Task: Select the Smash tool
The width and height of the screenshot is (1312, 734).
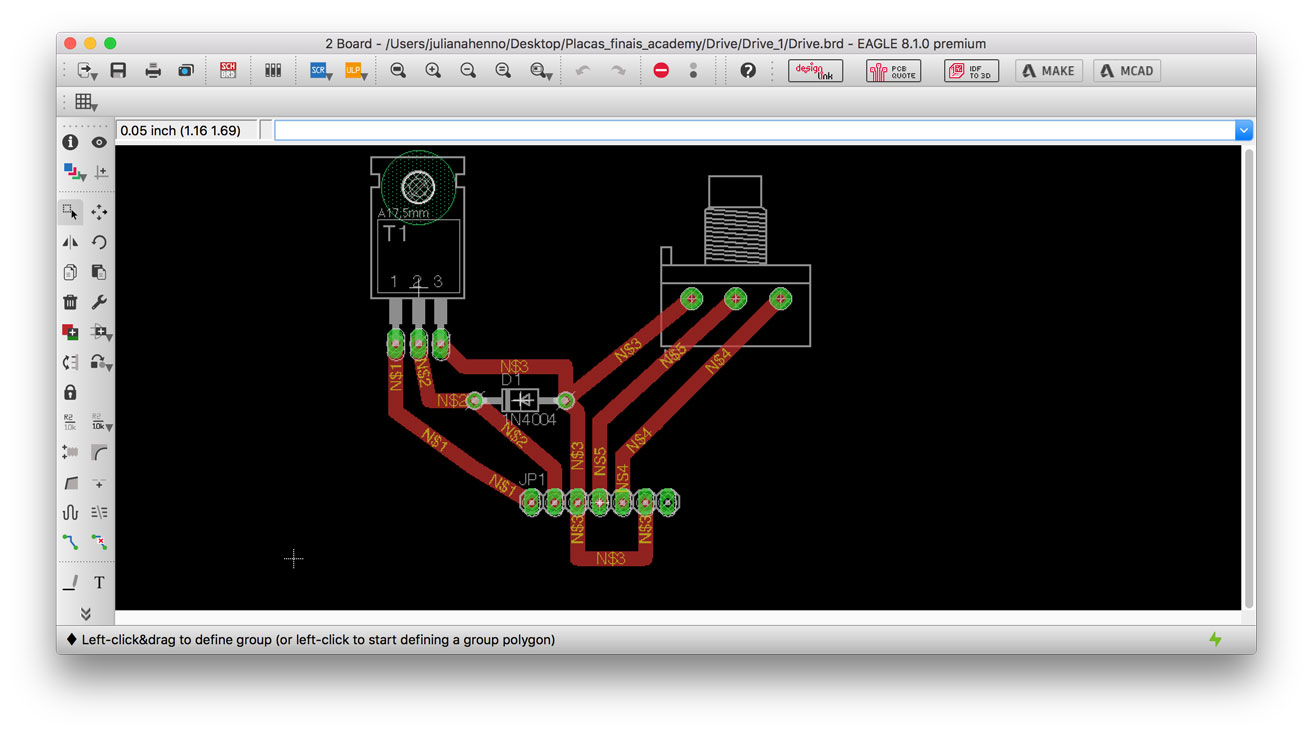Action: coord(70,452)
